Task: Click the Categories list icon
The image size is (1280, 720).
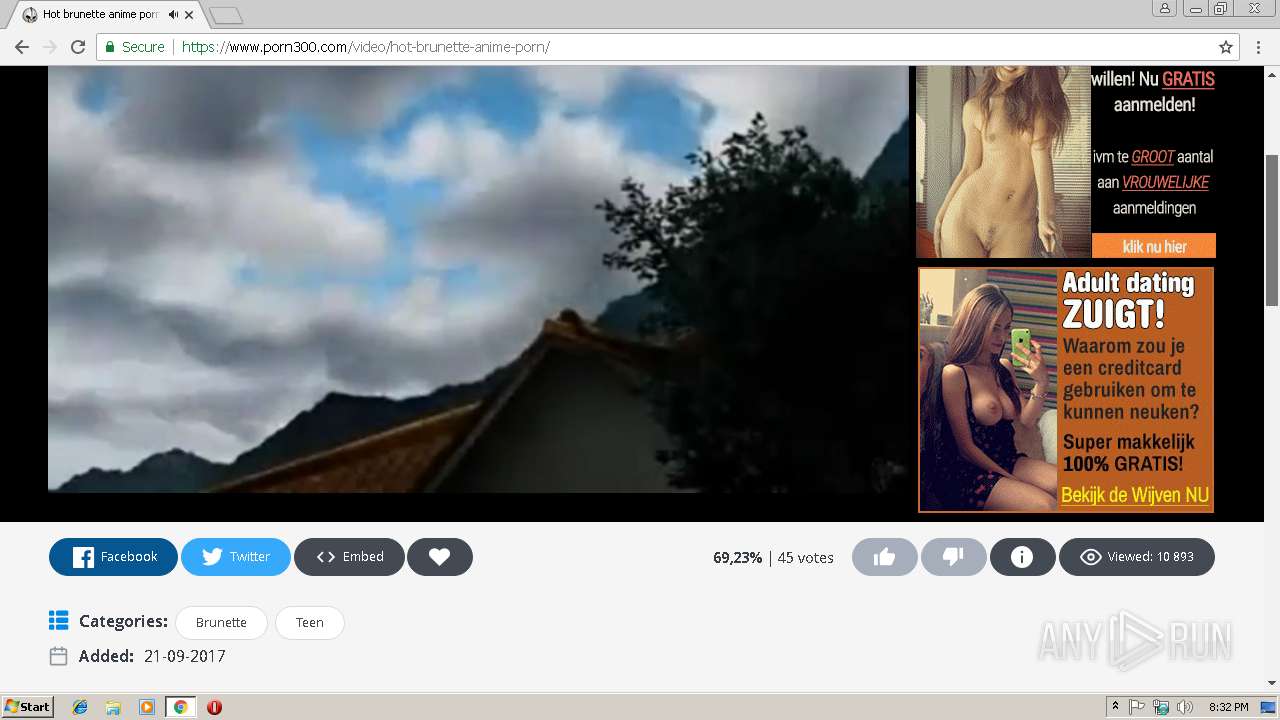Action: pyautogui.click(x=59, y=621)
